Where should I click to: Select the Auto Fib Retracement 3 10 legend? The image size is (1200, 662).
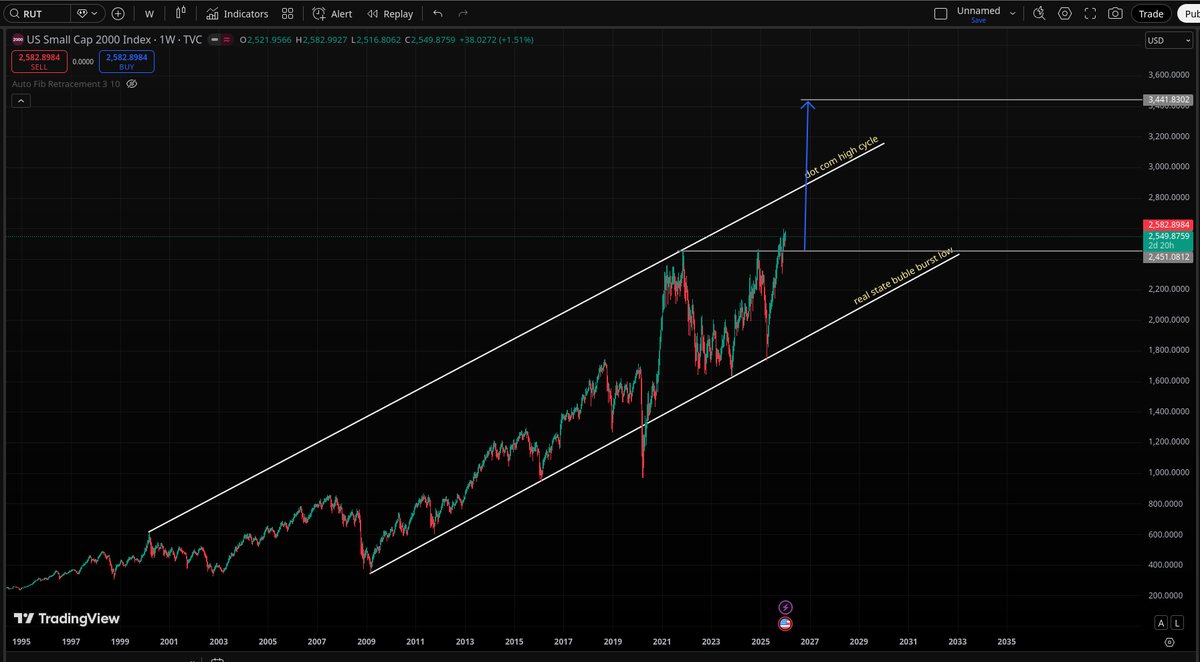pos(66,84)
